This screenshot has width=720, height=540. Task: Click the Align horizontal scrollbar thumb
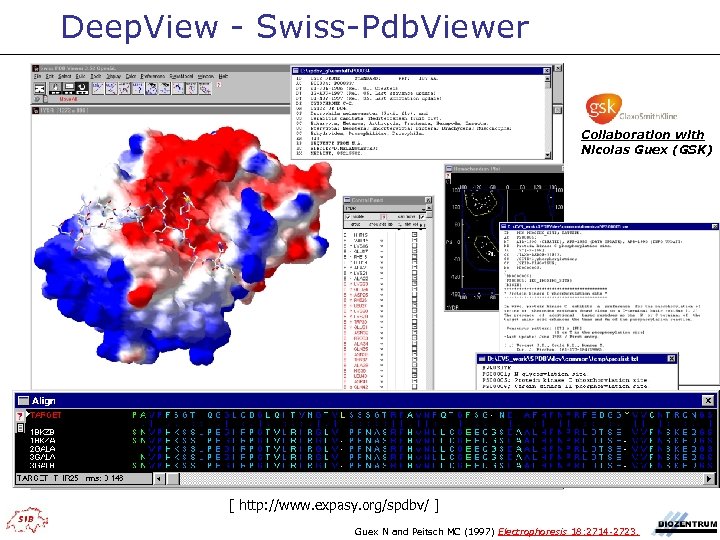pos(173,478)
